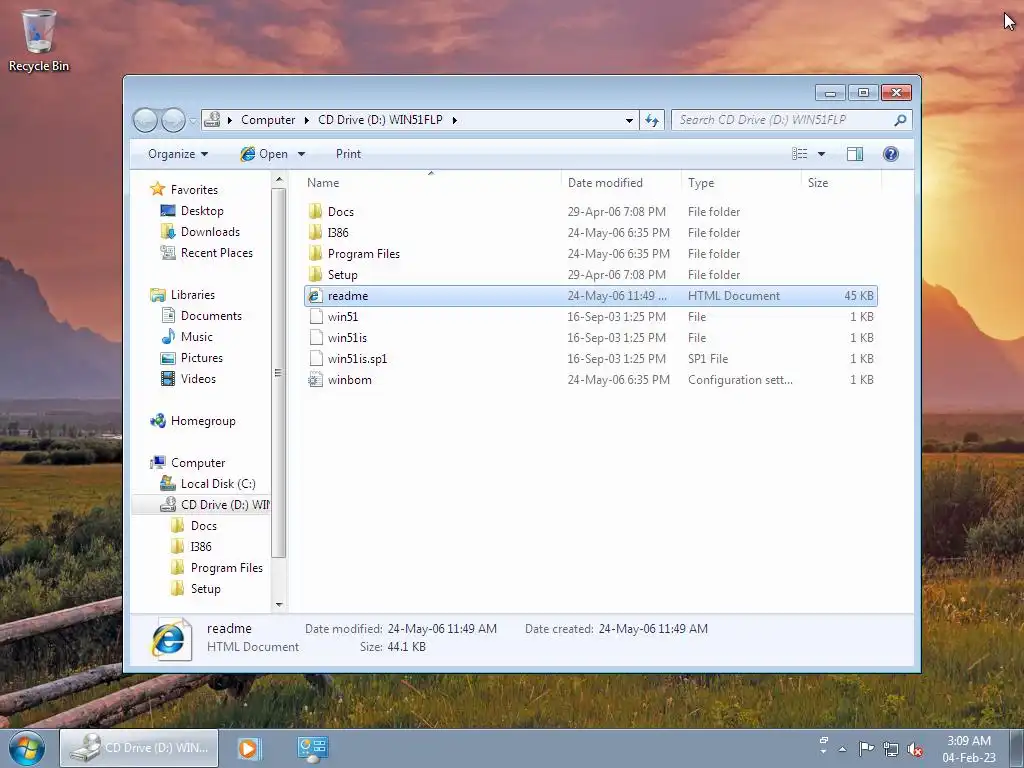Sort by Date modified column header
This screenshot has height=768, width=1024.
coord(620,183)
